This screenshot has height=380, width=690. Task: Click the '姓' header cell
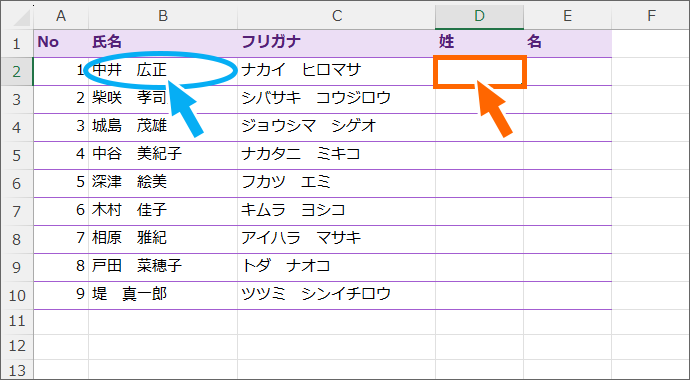click(479, 44)
